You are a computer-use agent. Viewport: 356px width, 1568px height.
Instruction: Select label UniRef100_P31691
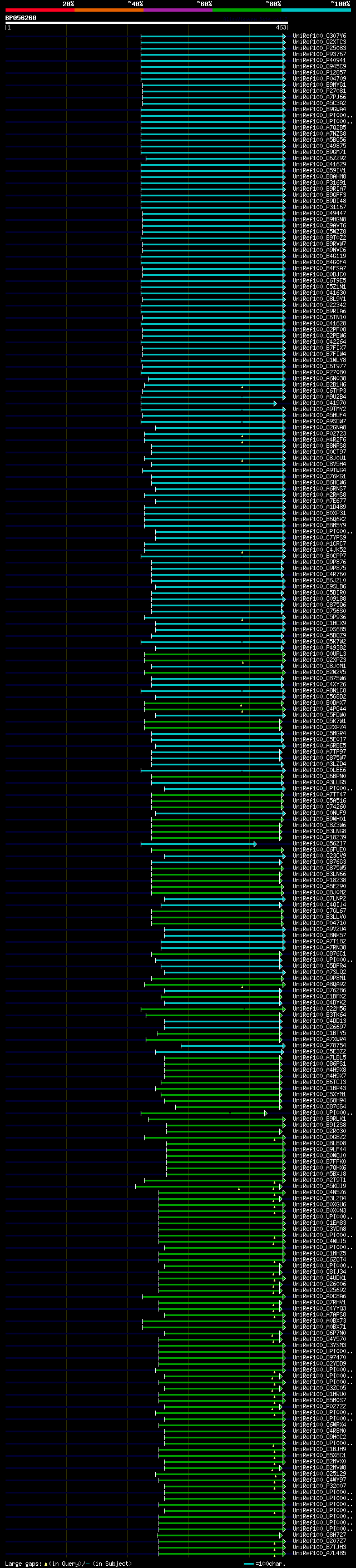[319, 182]
